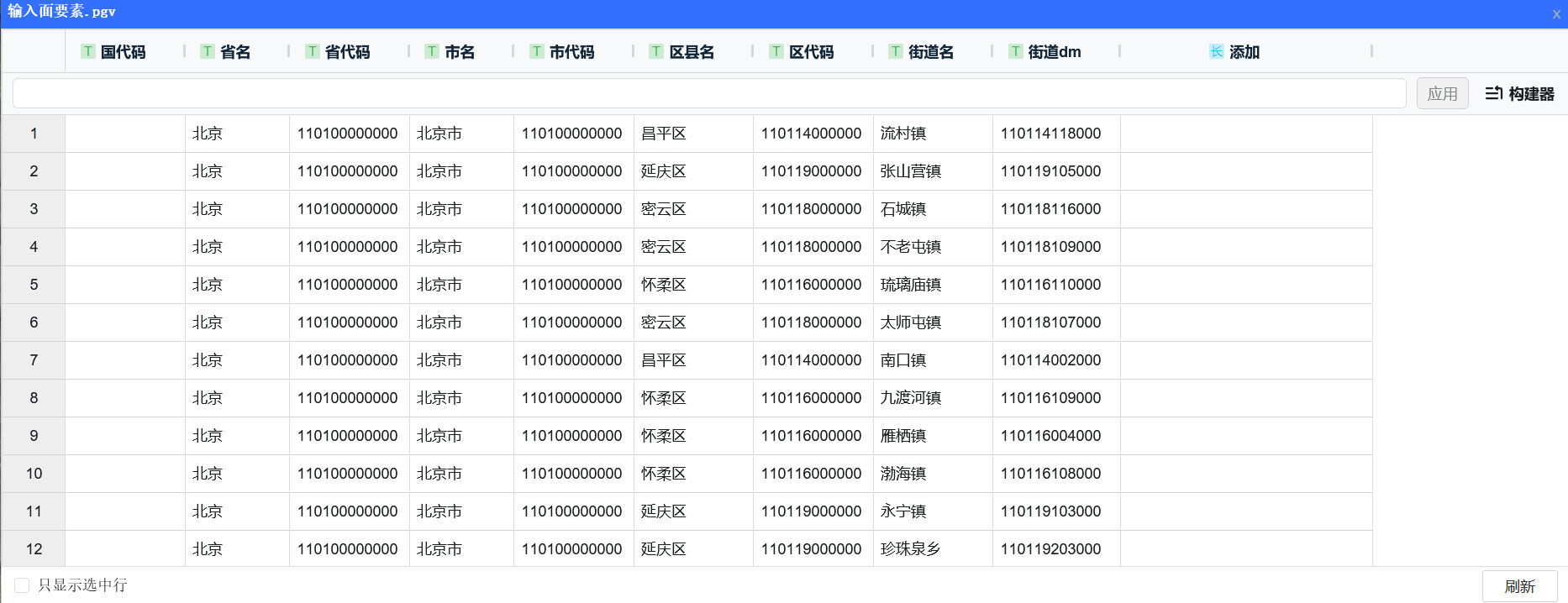
Task: Click into the expression filter input field
Action: coord(708,93)
